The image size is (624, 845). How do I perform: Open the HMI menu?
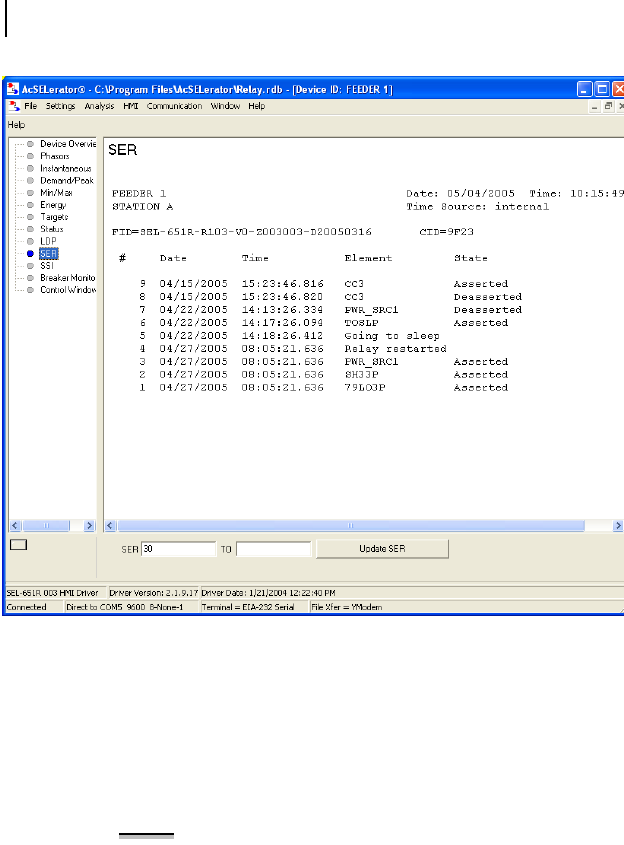pyautogui.click(x=130, y=106)
